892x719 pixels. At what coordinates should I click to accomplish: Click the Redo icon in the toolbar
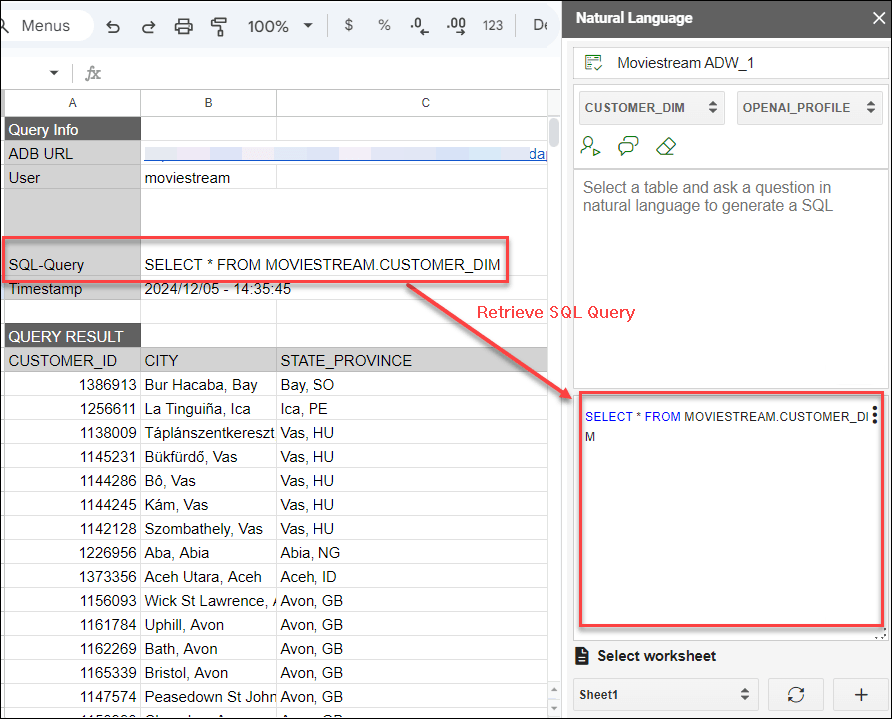pyautogui.click(x=148, y=27)
